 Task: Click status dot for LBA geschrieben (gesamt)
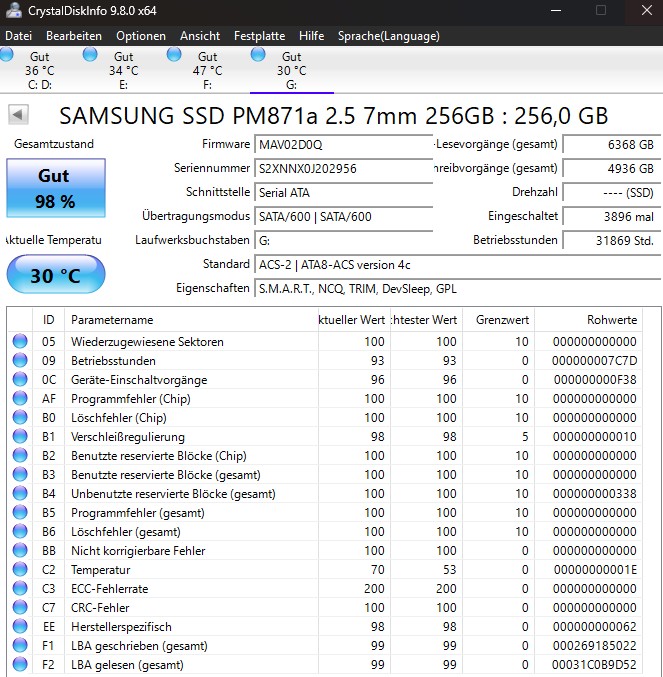[20, 645]
